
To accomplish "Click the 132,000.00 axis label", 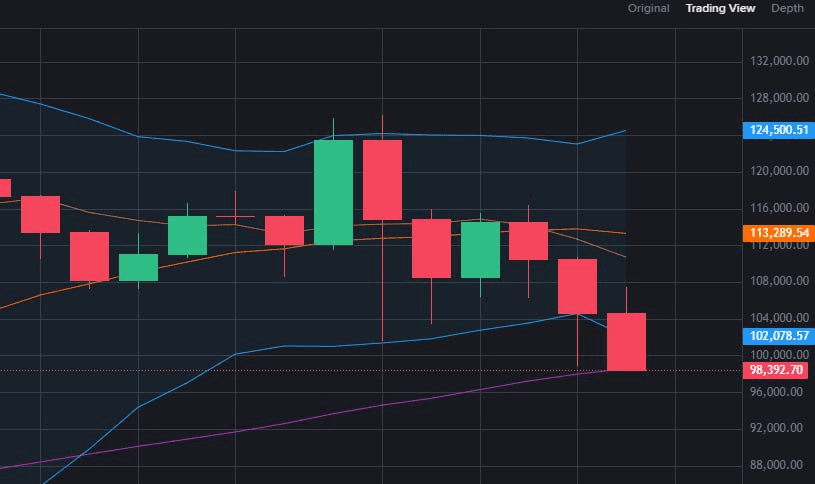I will 779,61.
